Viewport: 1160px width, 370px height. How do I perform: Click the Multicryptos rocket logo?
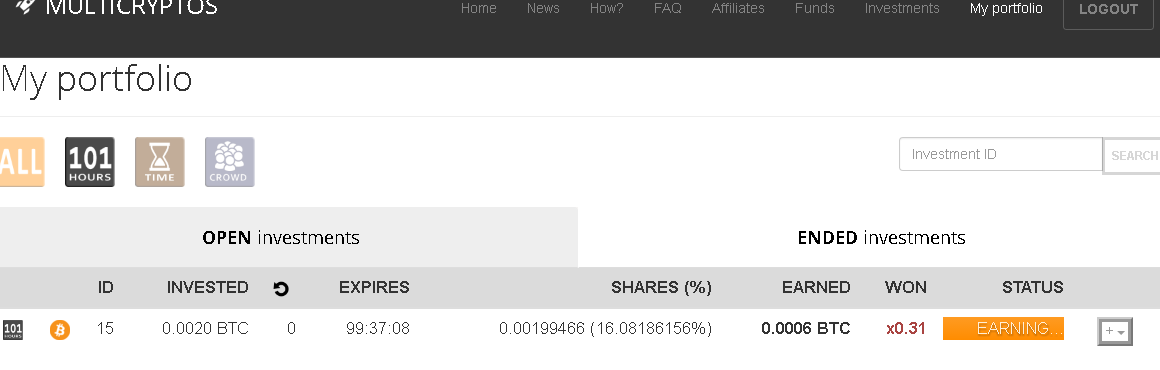pyautogui.click(x=26, y=6)
